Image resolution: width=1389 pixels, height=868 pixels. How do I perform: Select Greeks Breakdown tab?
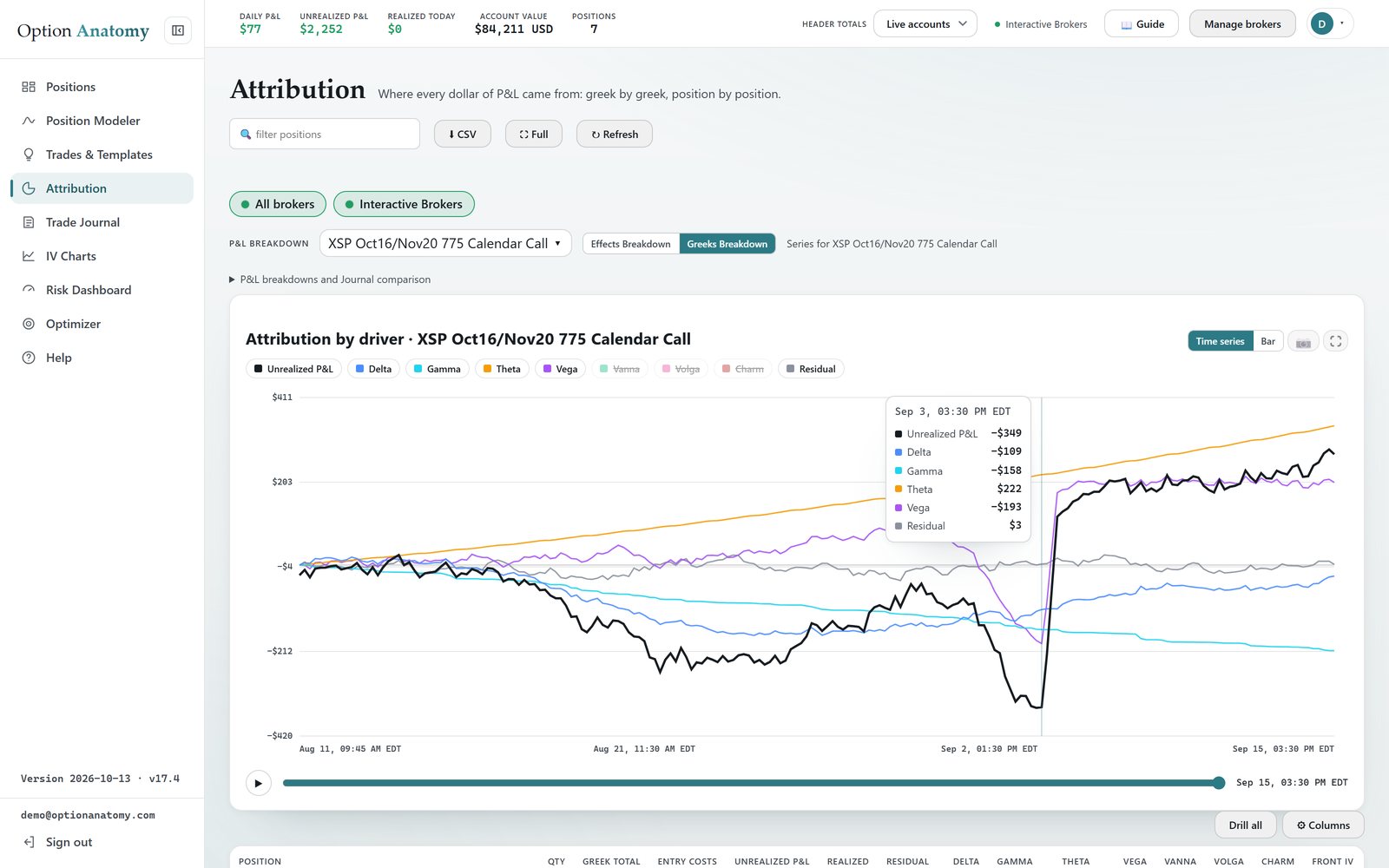(x=727, y=244)
